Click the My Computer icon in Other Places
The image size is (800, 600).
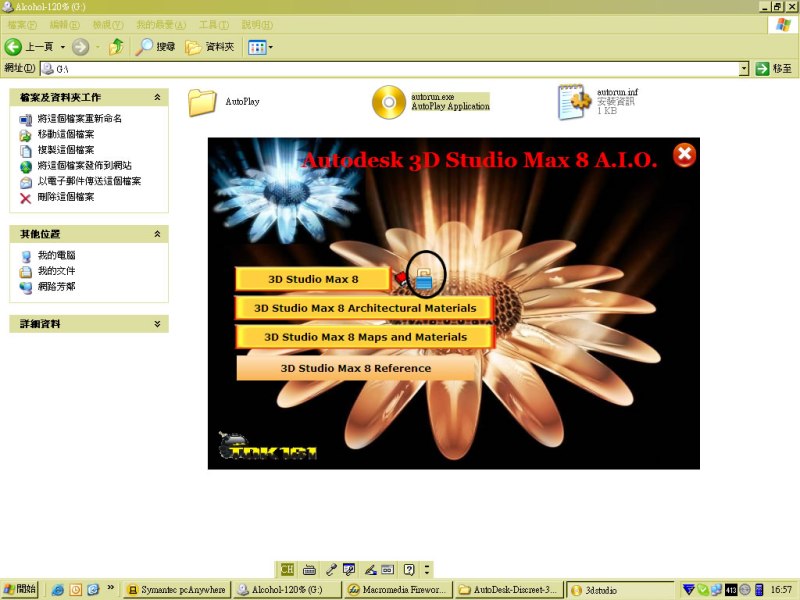point(26,256)
